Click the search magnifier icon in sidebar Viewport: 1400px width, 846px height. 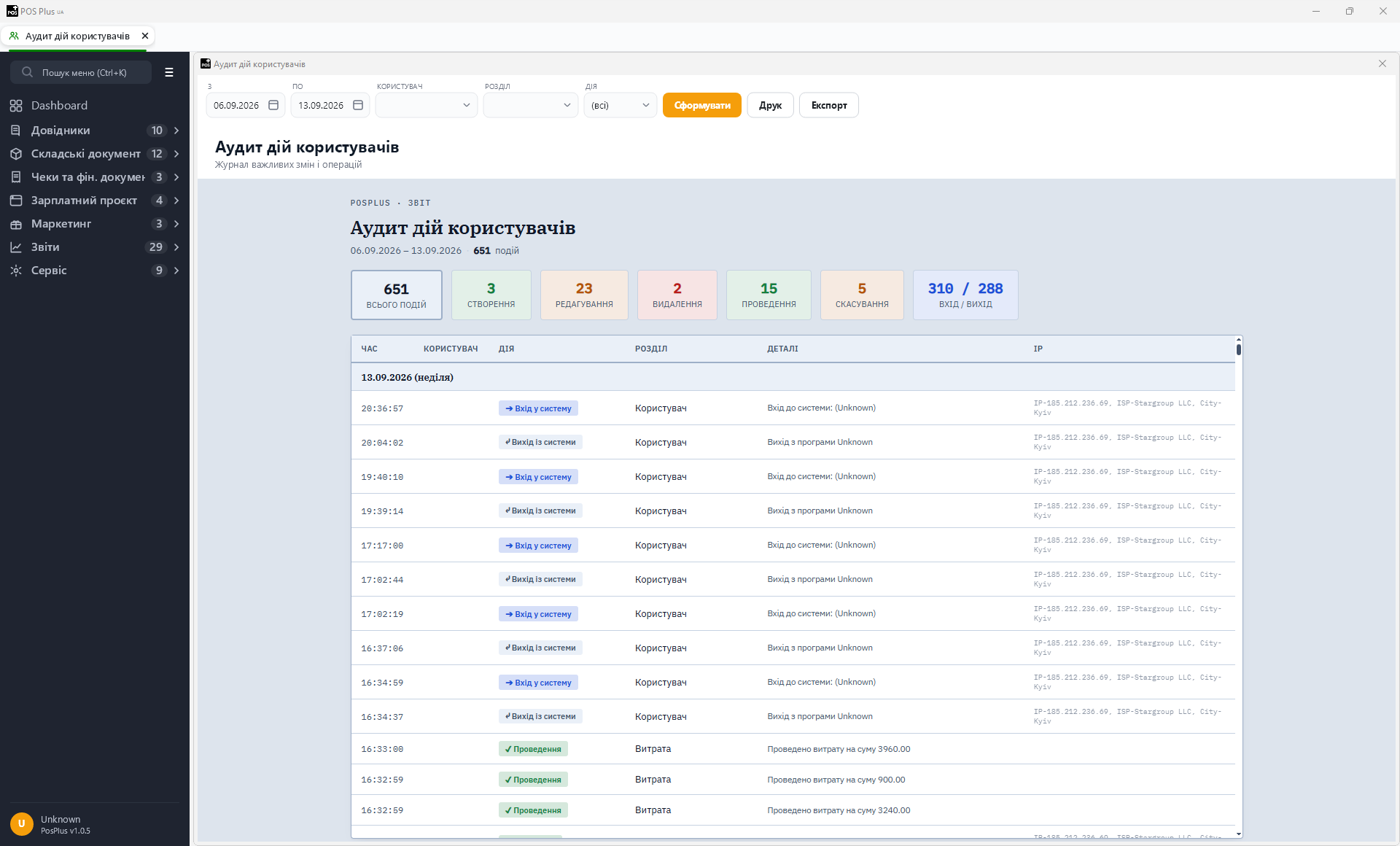point(27,72)
